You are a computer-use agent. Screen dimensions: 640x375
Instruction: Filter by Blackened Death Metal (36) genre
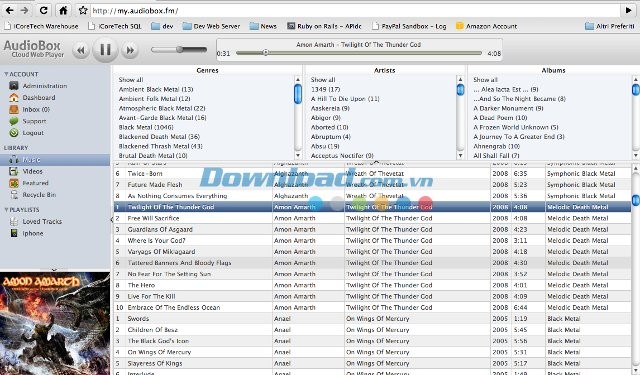(x=159, y=137)
